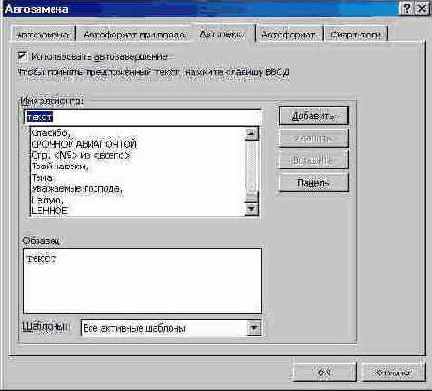Click the list scroll up arrow
The image size is (432, 391).
[251, 134]
